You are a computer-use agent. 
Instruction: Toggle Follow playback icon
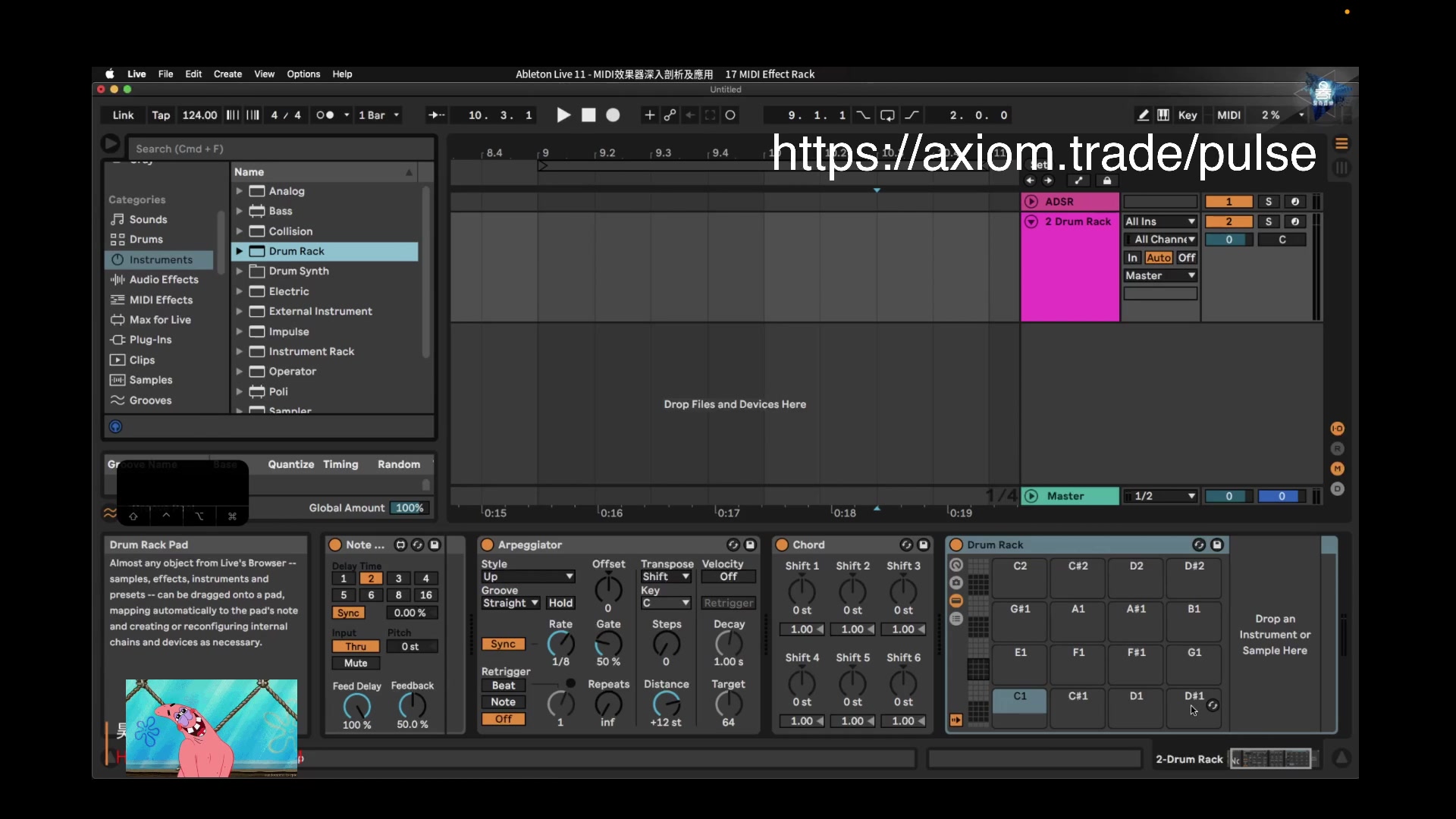(x=436, y=115)
